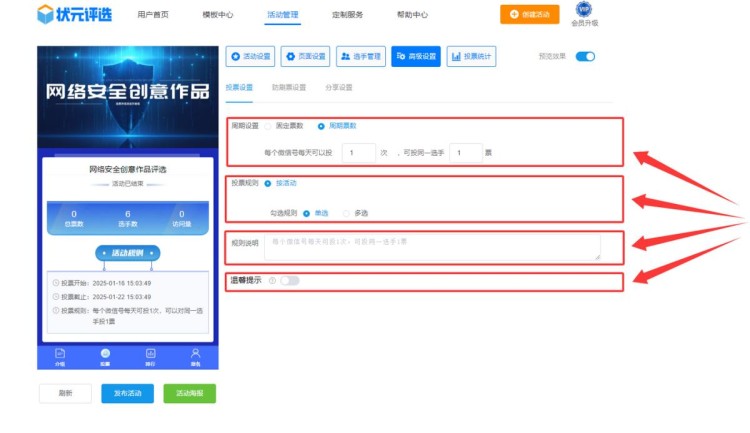Open 选手管理 with the people icon
Viewport: 750px width, 433px height.
[359, 57]
